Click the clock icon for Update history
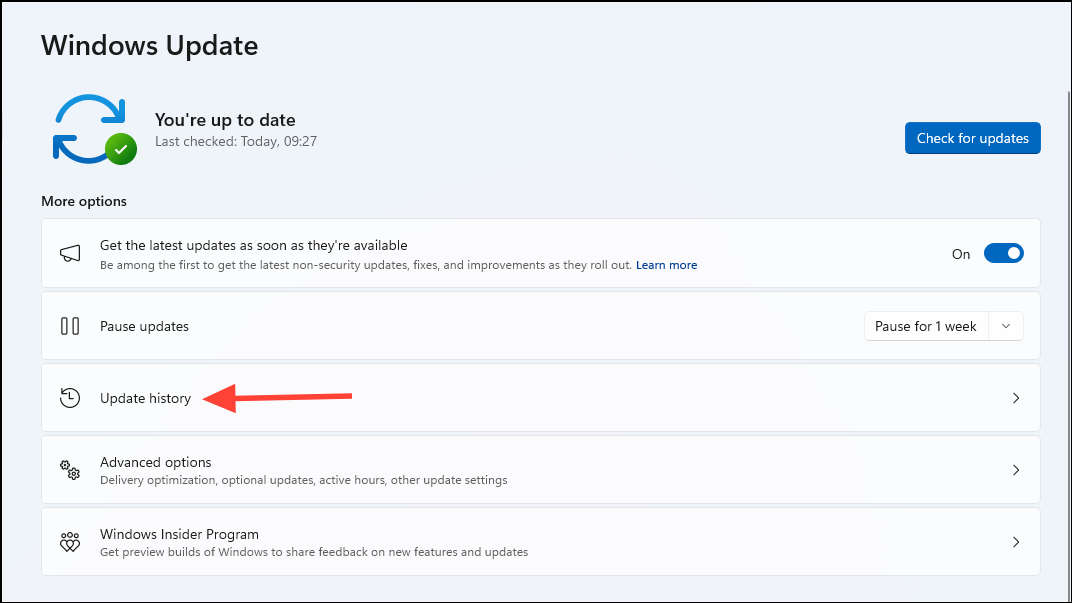The height and width of the screenshot is (603, 1072). point(70,398)
